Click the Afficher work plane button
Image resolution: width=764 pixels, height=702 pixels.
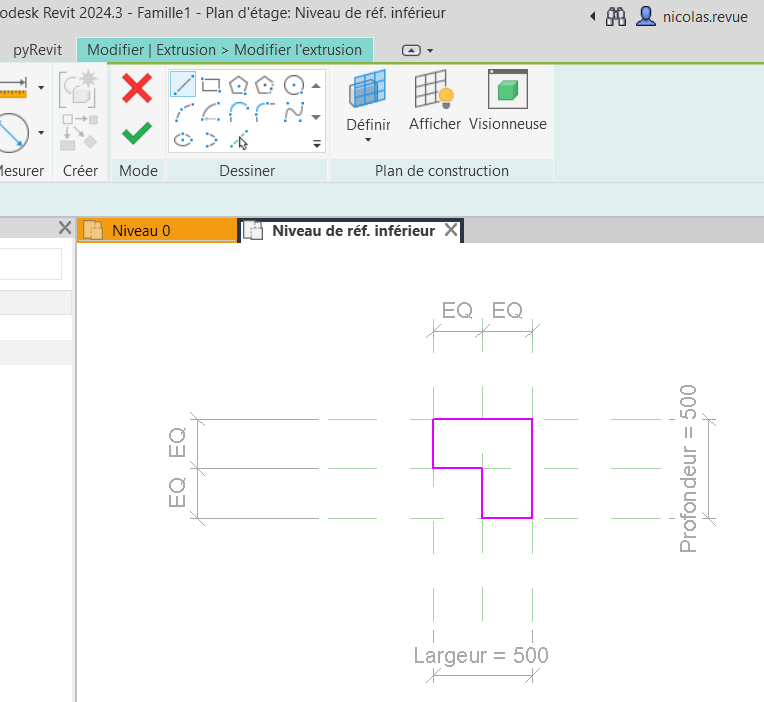coord(435,101)
